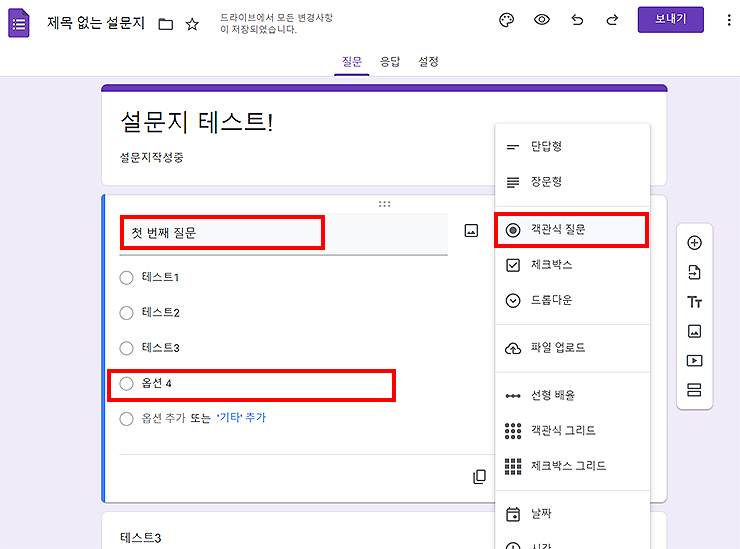Add image from the side toolbar
Viewport: 740px width, 549px height.
pos(694,331)
